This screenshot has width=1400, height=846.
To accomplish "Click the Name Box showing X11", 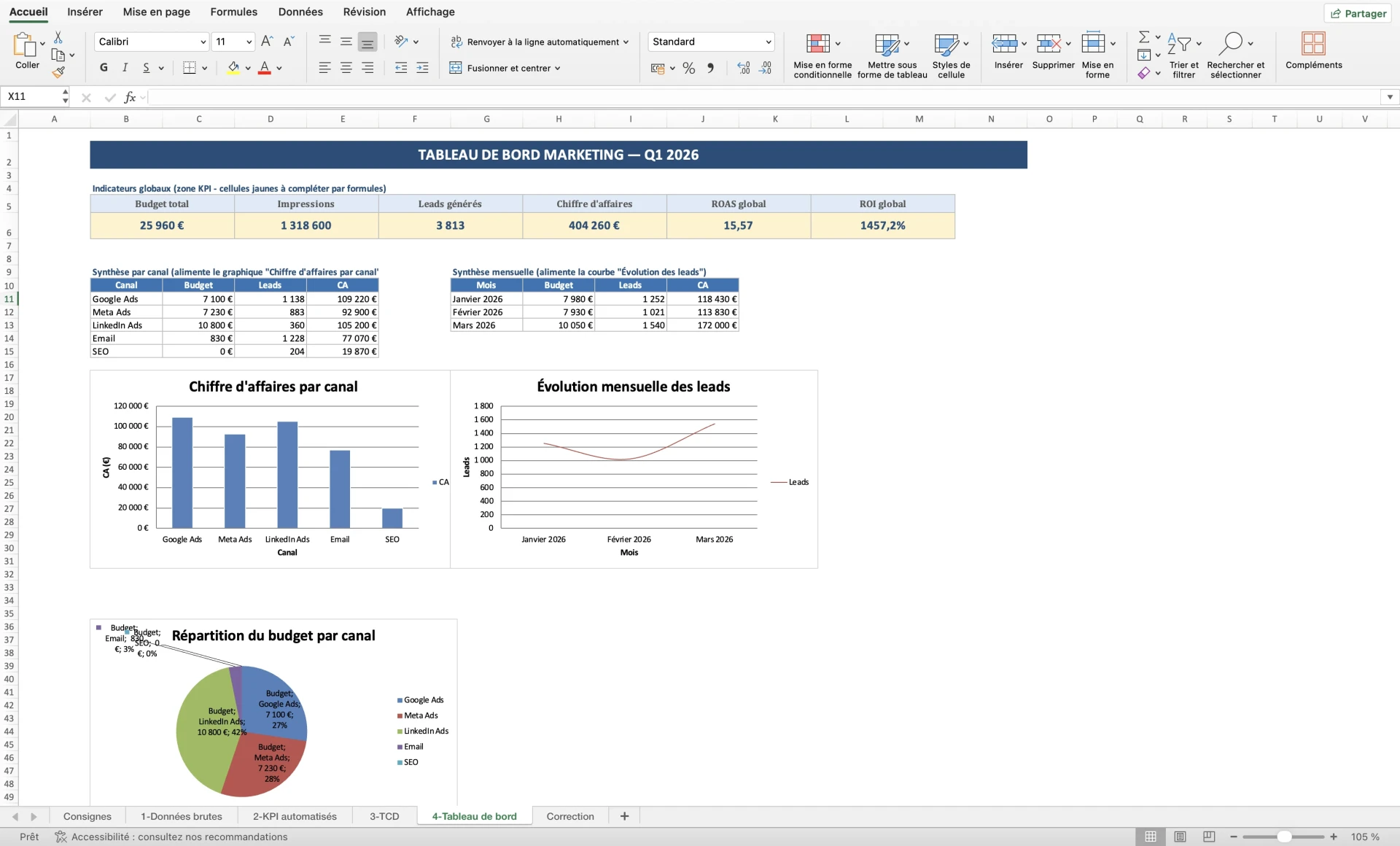I will 31,96.
